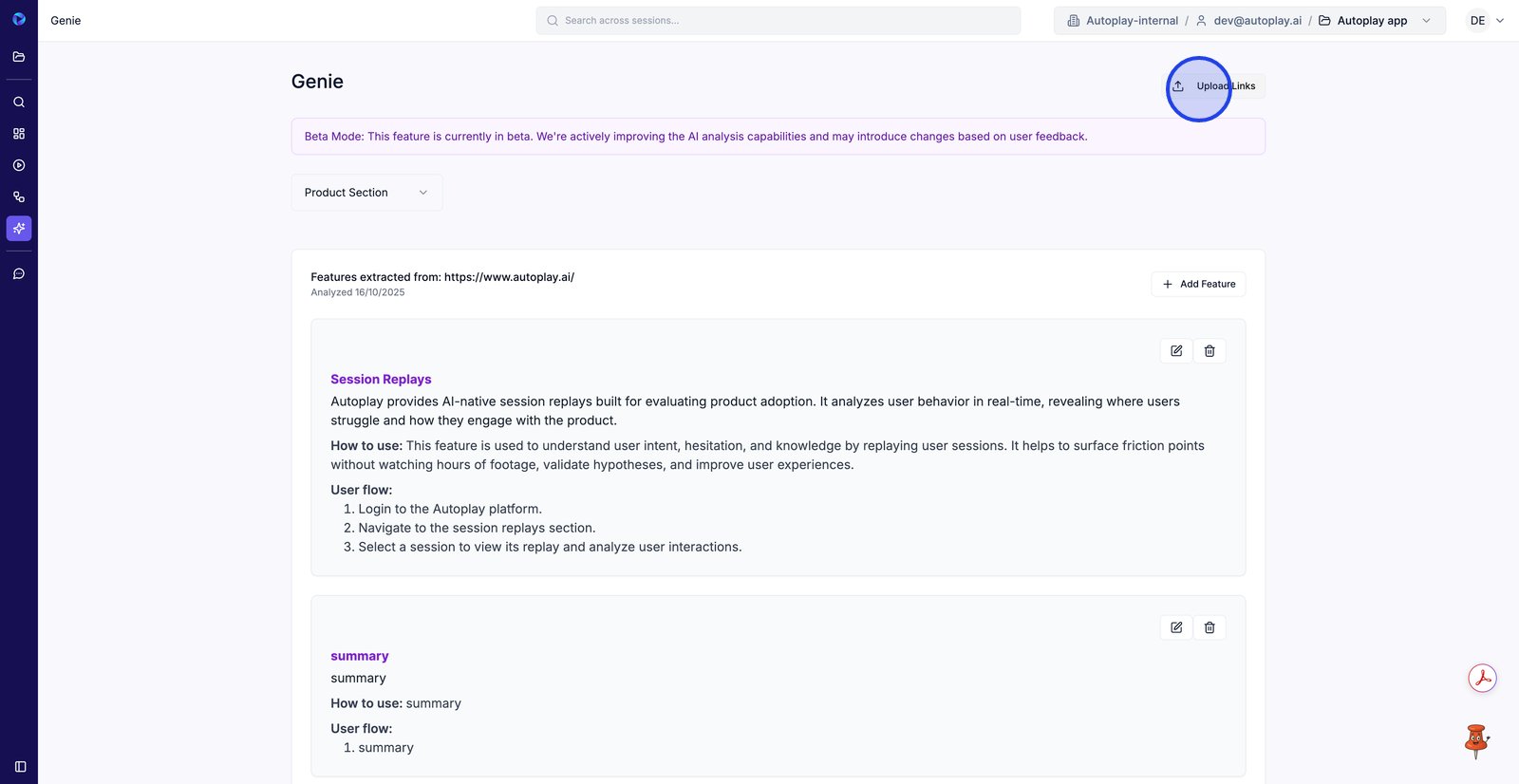Open the folder icon in the left sidebar
The height and width of the screenshot is (784, 1519).
click(x=19, y=57)
